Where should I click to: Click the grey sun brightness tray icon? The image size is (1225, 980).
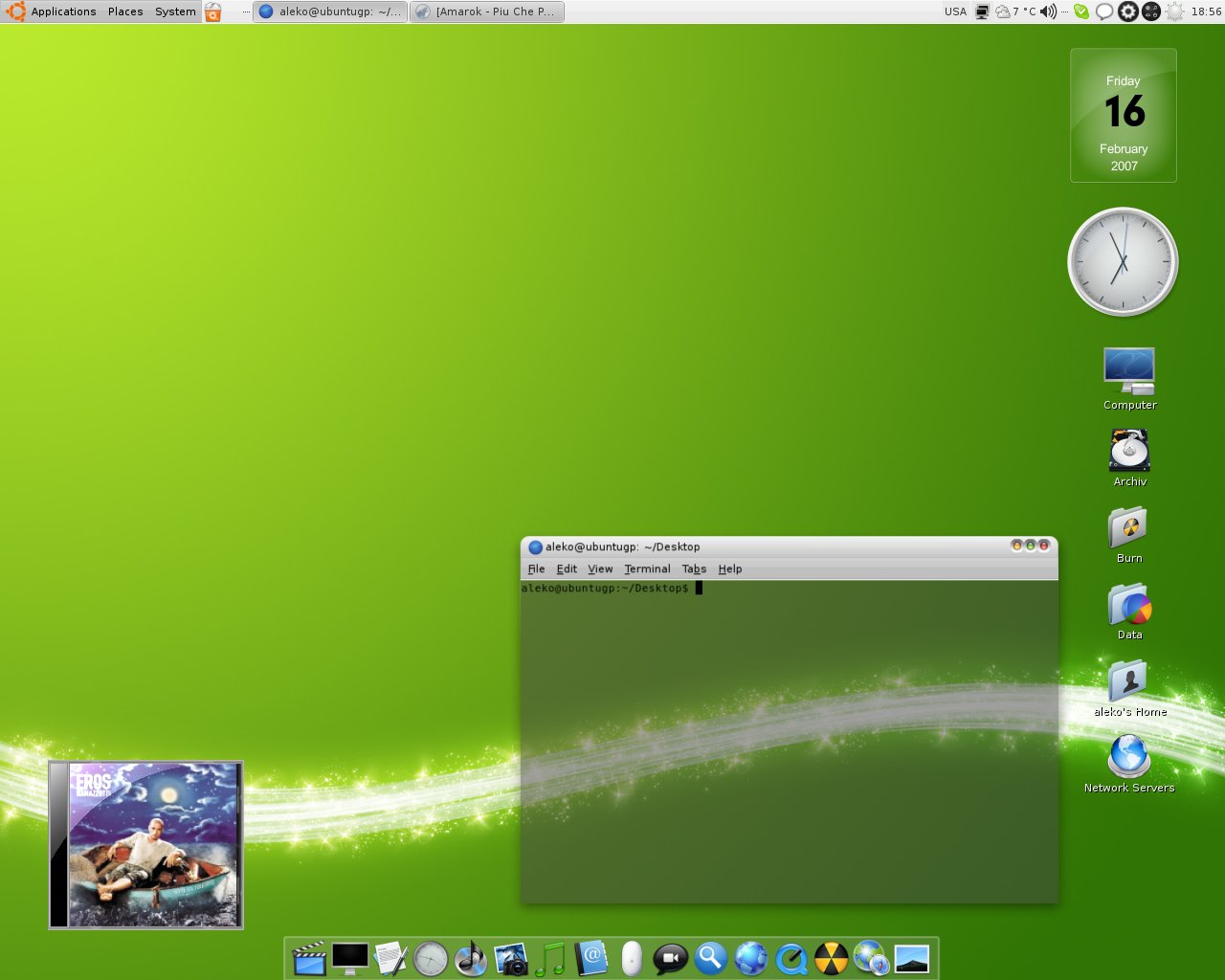click(1175, 11)
